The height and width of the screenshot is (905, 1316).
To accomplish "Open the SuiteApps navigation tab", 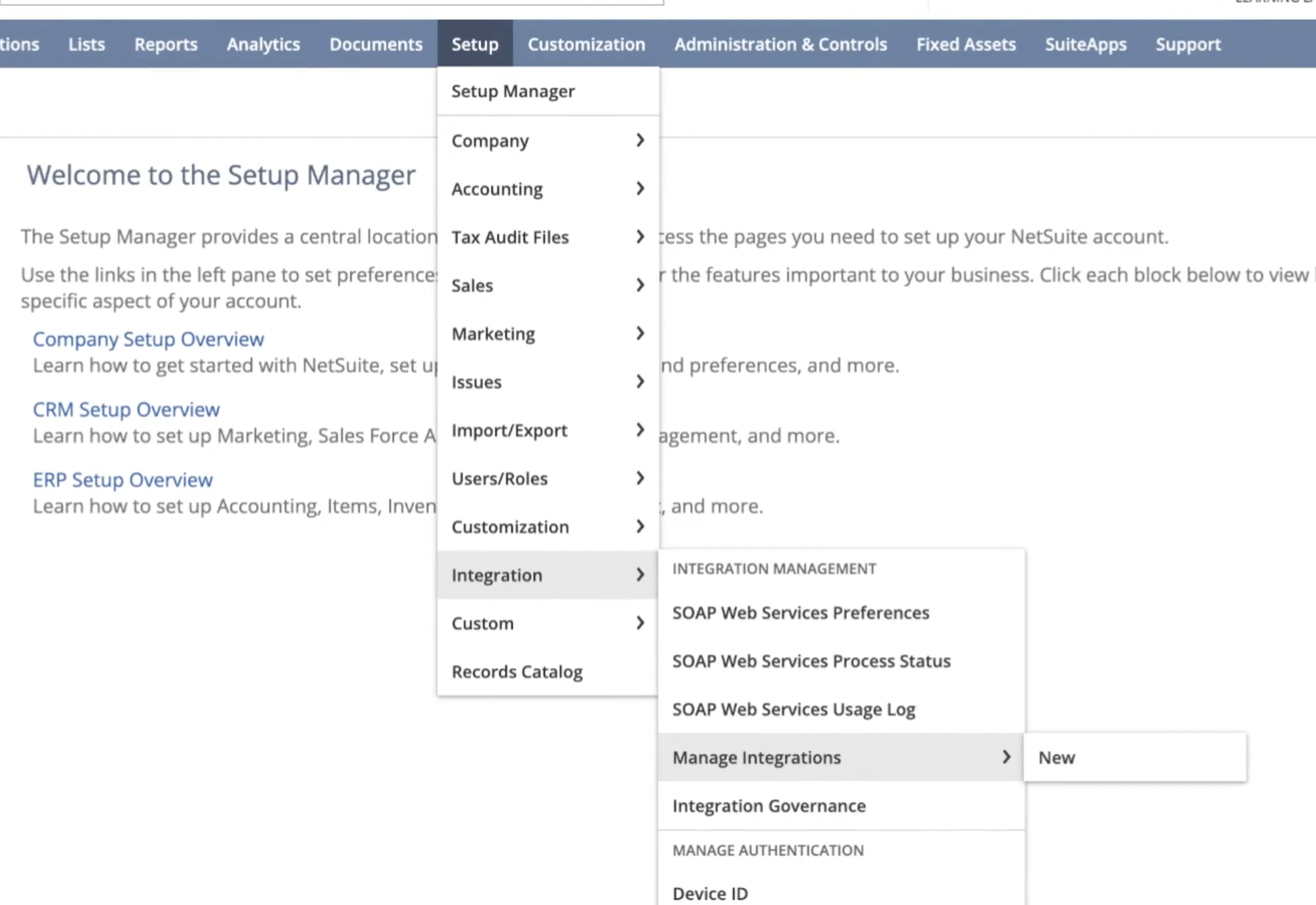I will click(1085, 44).
